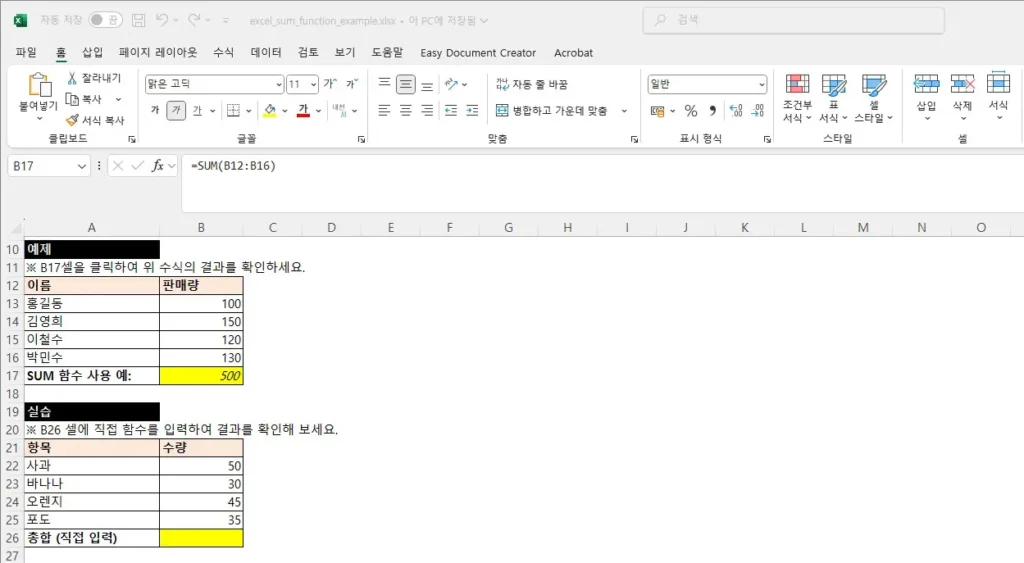
Task: Click Wrap Text (자동 줄 바꿈)
Action: pyautogui.click(x=532, y=84)
